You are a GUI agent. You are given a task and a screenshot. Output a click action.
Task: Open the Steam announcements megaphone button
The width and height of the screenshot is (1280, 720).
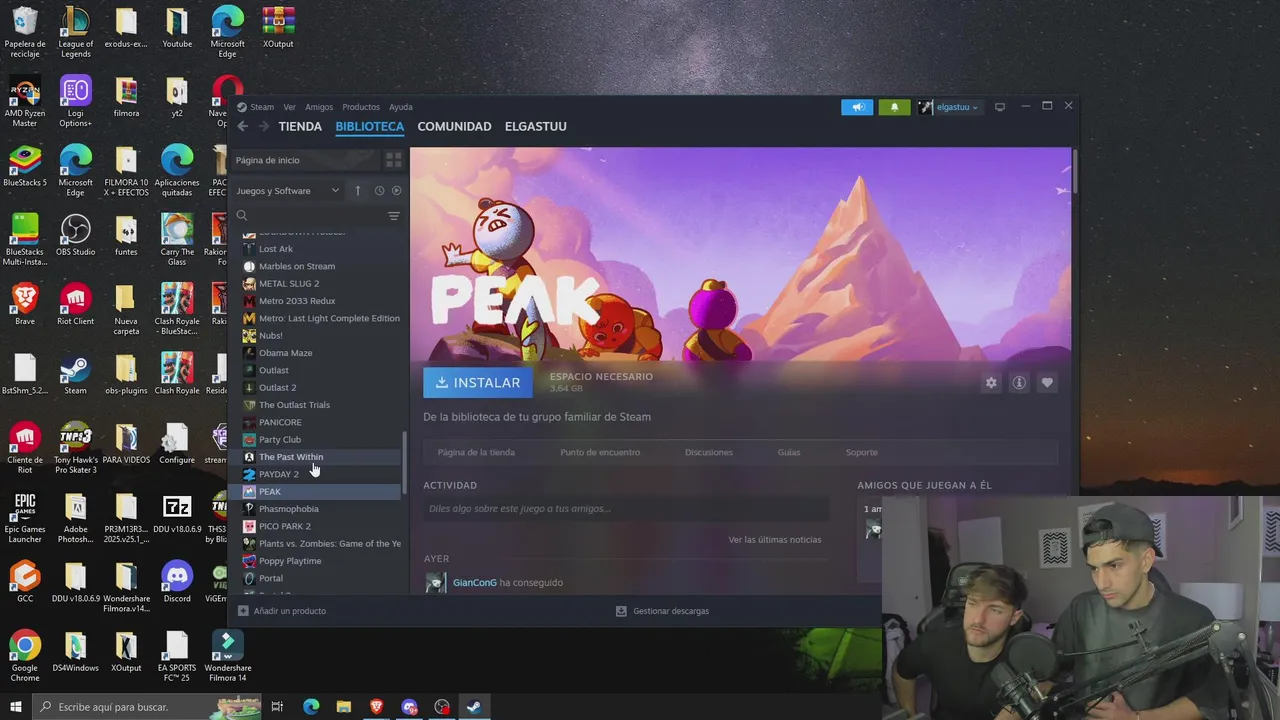[857, 107]
